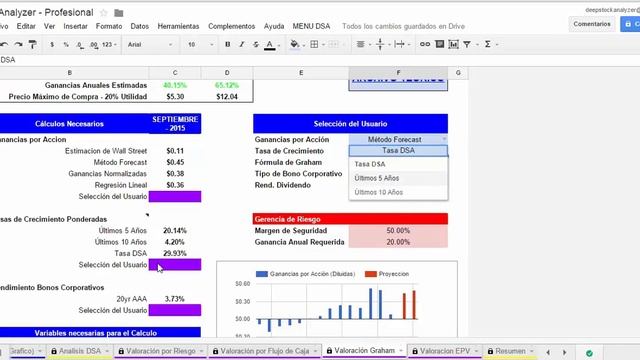Open the Ver menu
640x360 pixels.
click(49, 26)
